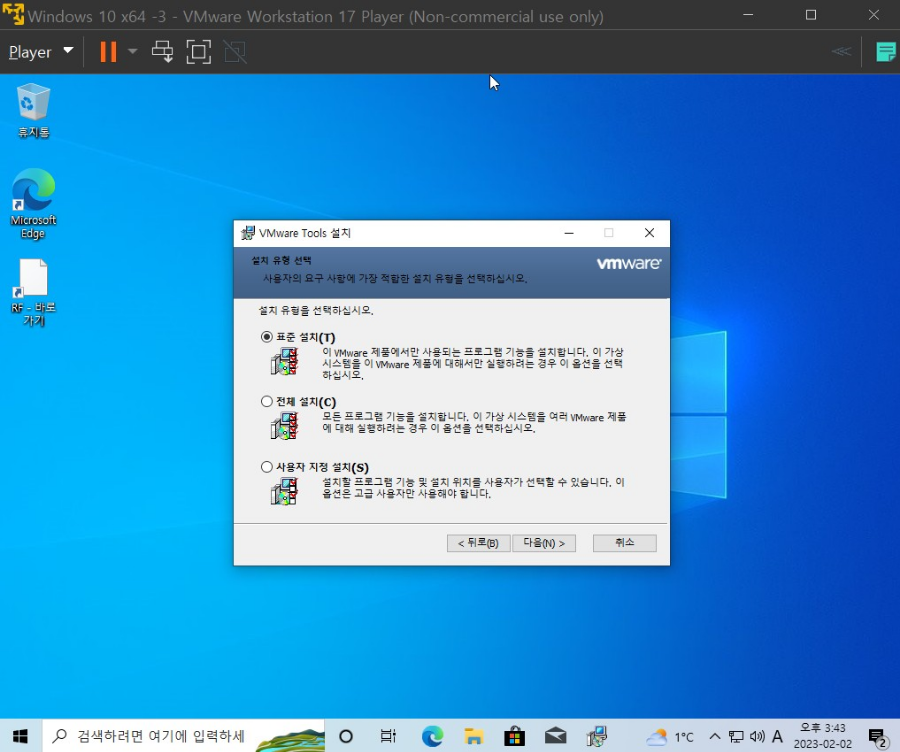This screenshot has width=900, height=752.
Task: Expand the hidden system tray icons chevron
Action: 715,737
